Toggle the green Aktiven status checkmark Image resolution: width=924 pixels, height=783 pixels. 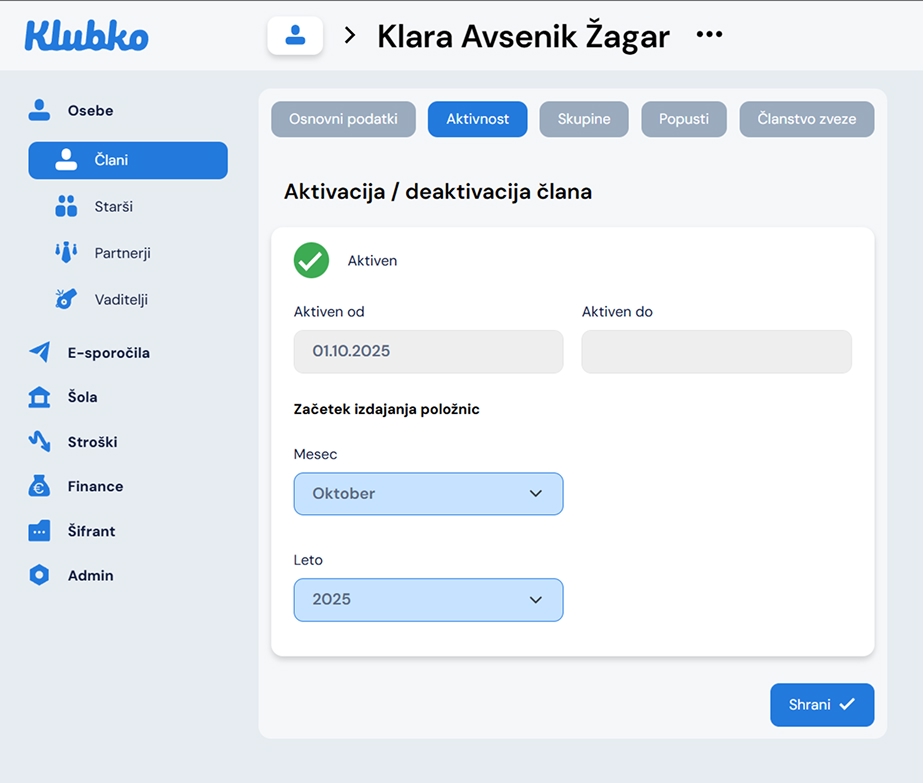(x=311, y=260)
